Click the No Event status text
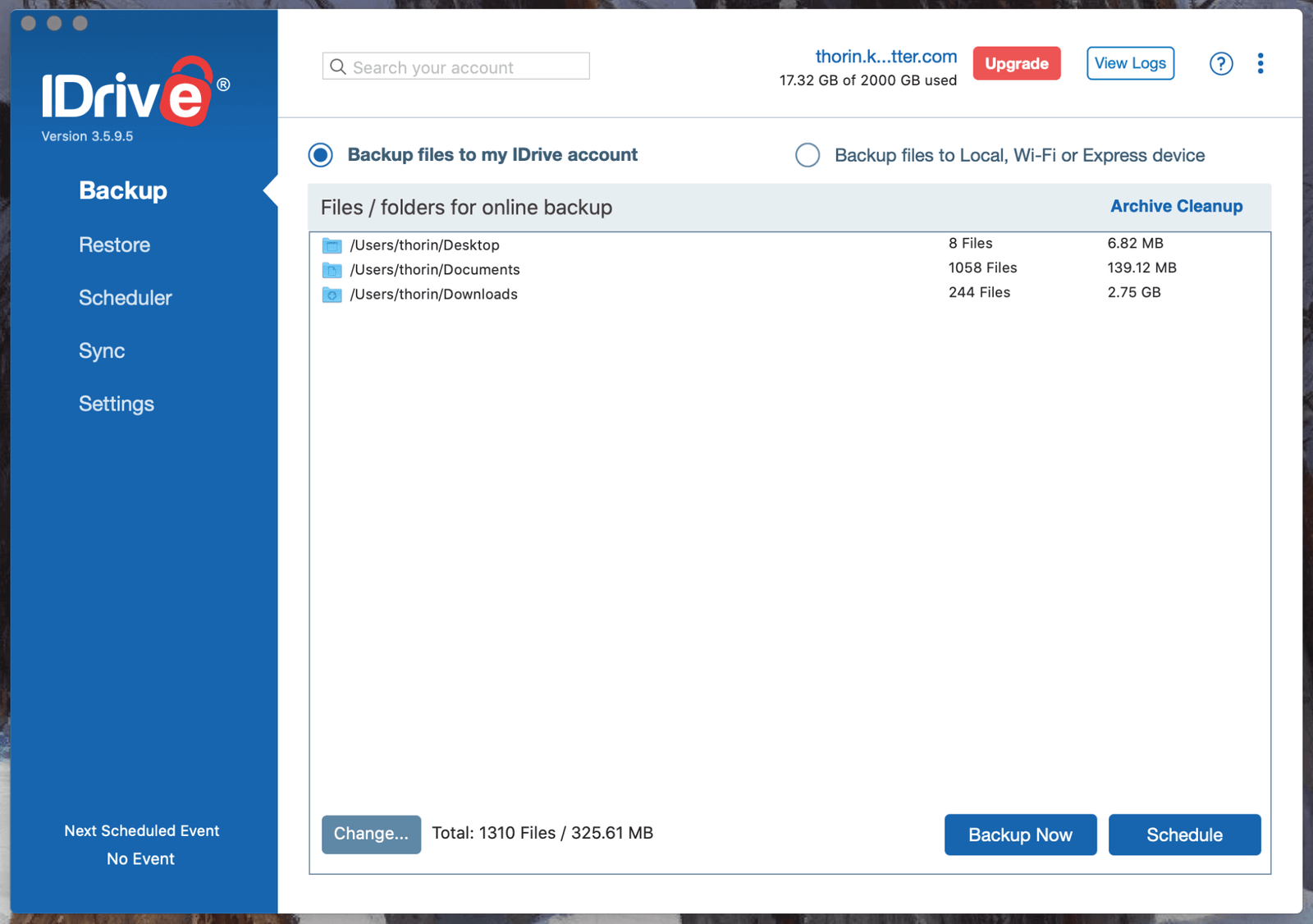This screenshot has height=924, width=1313. point(140,859)
